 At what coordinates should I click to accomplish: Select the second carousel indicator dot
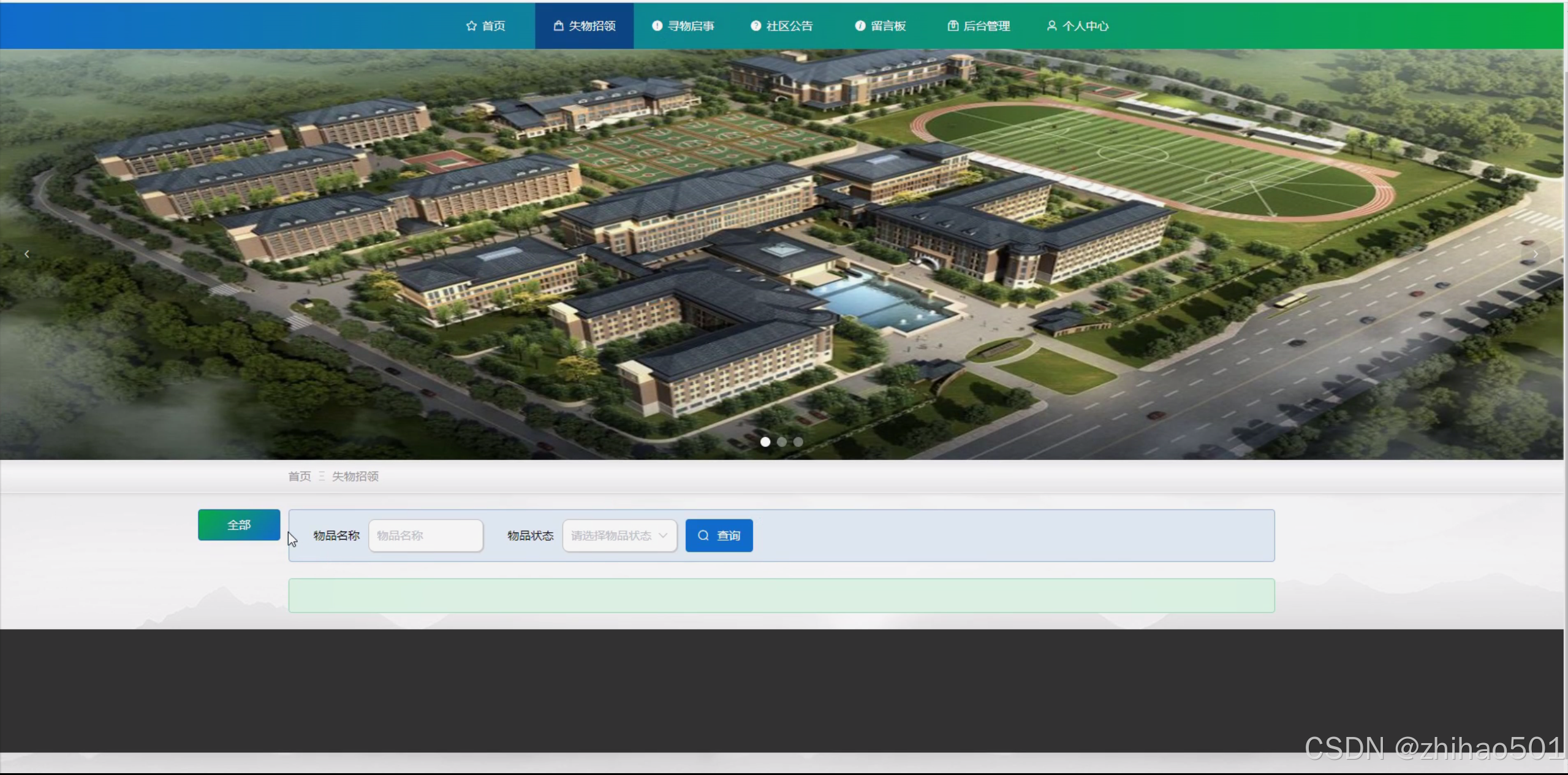pyautogui.click(x=782, y=441)
